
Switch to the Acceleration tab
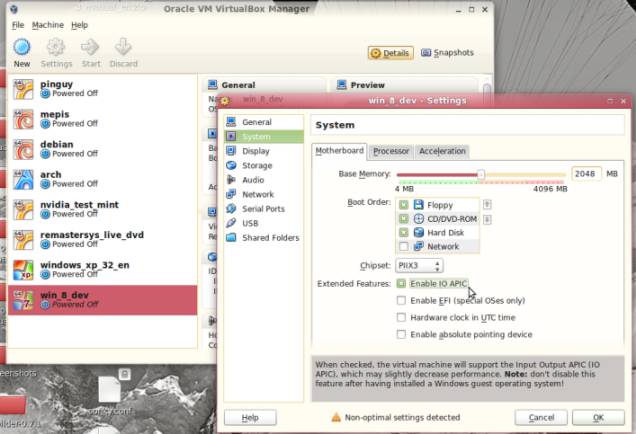[442, 151]
